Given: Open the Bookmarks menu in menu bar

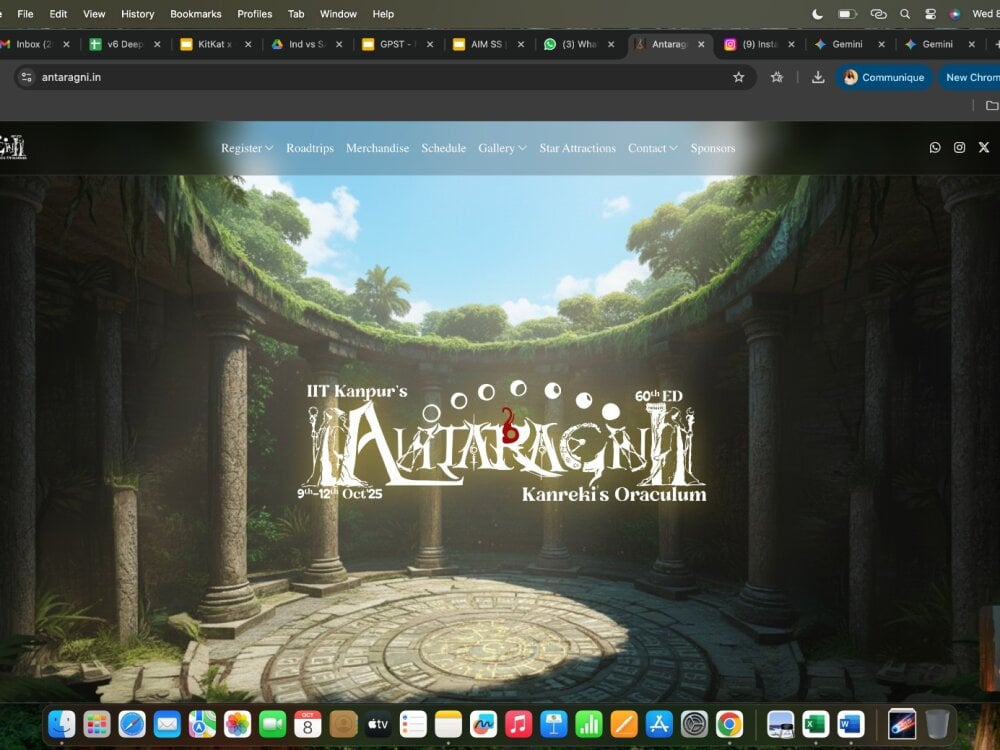Looking at the screenshot, I should [196, 14].
